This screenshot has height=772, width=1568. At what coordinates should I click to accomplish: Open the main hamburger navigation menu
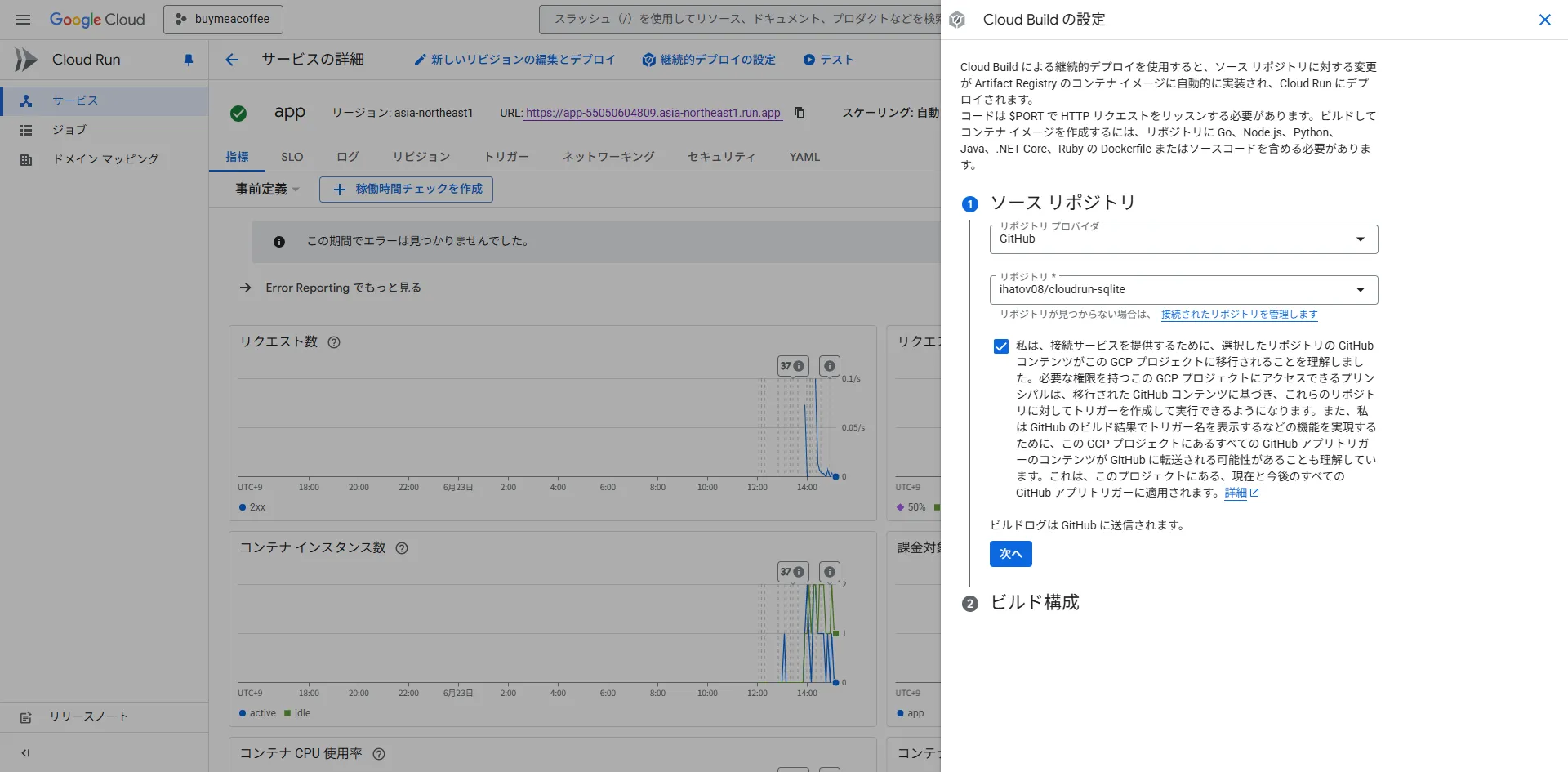(x=23, y=20)
